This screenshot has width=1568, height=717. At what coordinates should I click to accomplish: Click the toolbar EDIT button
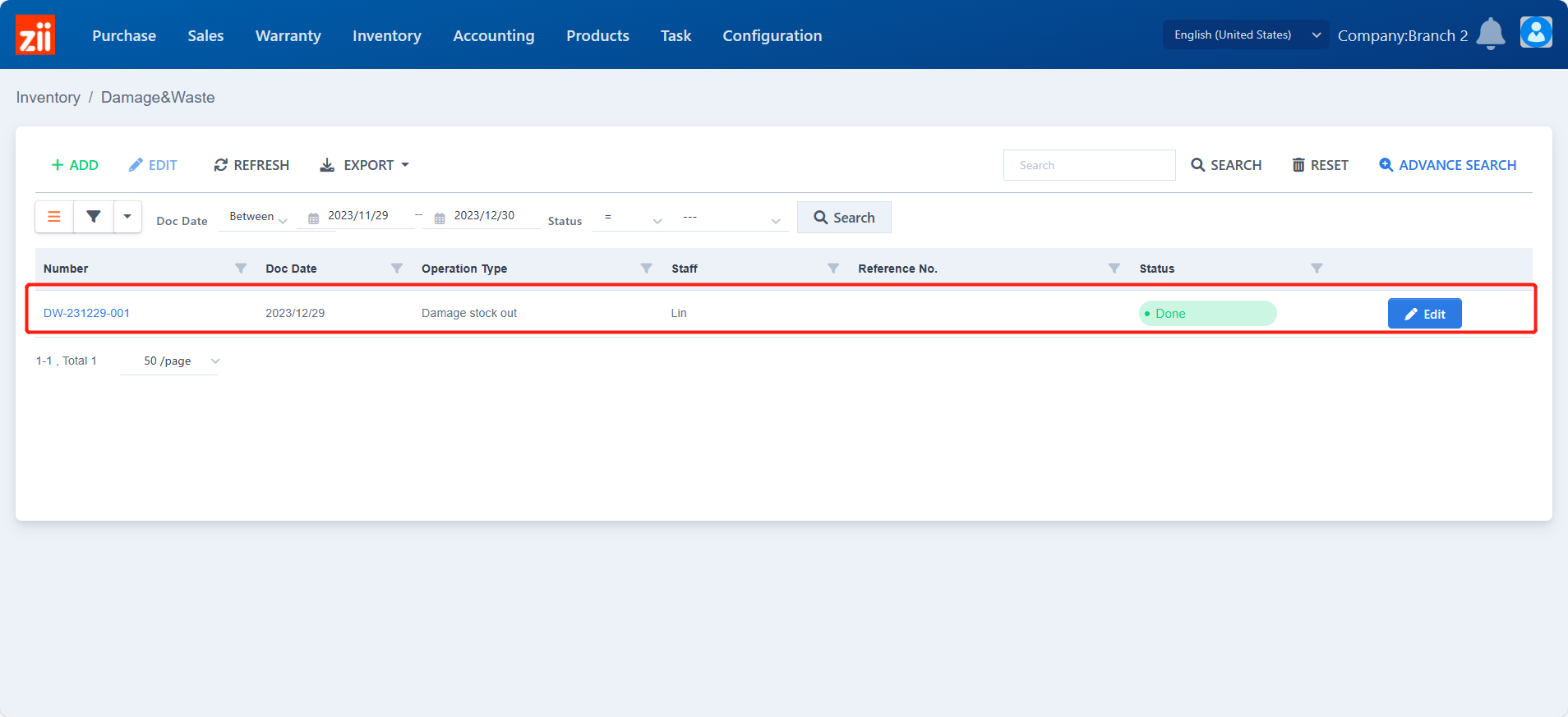pos(153,165)
